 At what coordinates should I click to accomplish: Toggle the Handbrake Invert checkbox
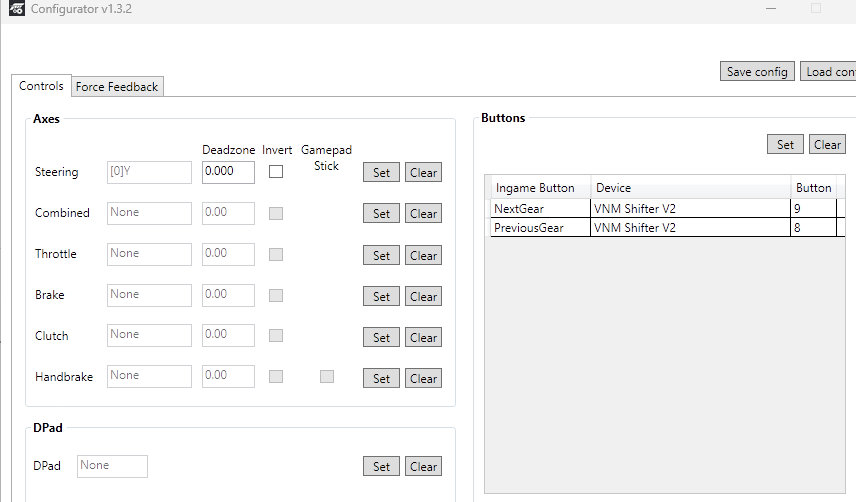pyautogui.click(x=276, y=376)
